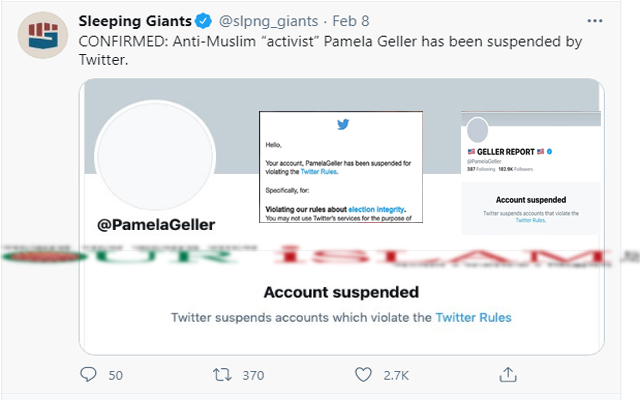Open the GELLER REPORT profile screenshot
640x400 pixels.
(531, 173)
